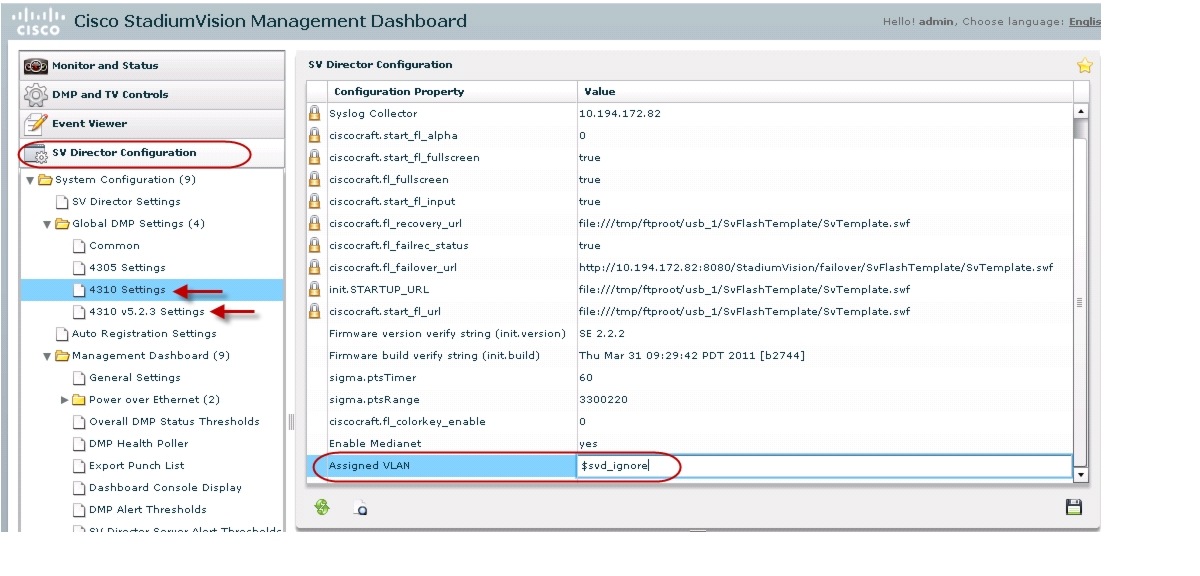
Task: Click the Syslog Collector value 10.194.172.82
Action: tap(620, 114)
